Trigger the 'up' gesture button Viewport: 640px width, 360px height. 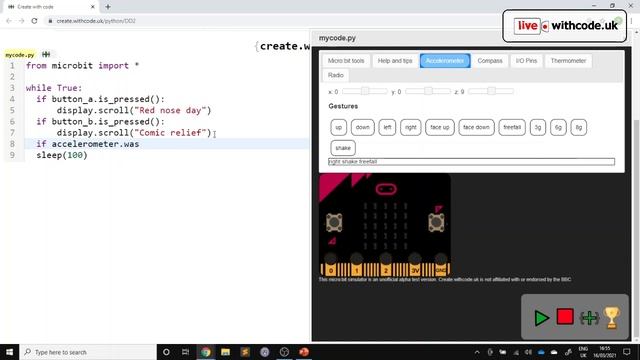click(x=338, y=127)
